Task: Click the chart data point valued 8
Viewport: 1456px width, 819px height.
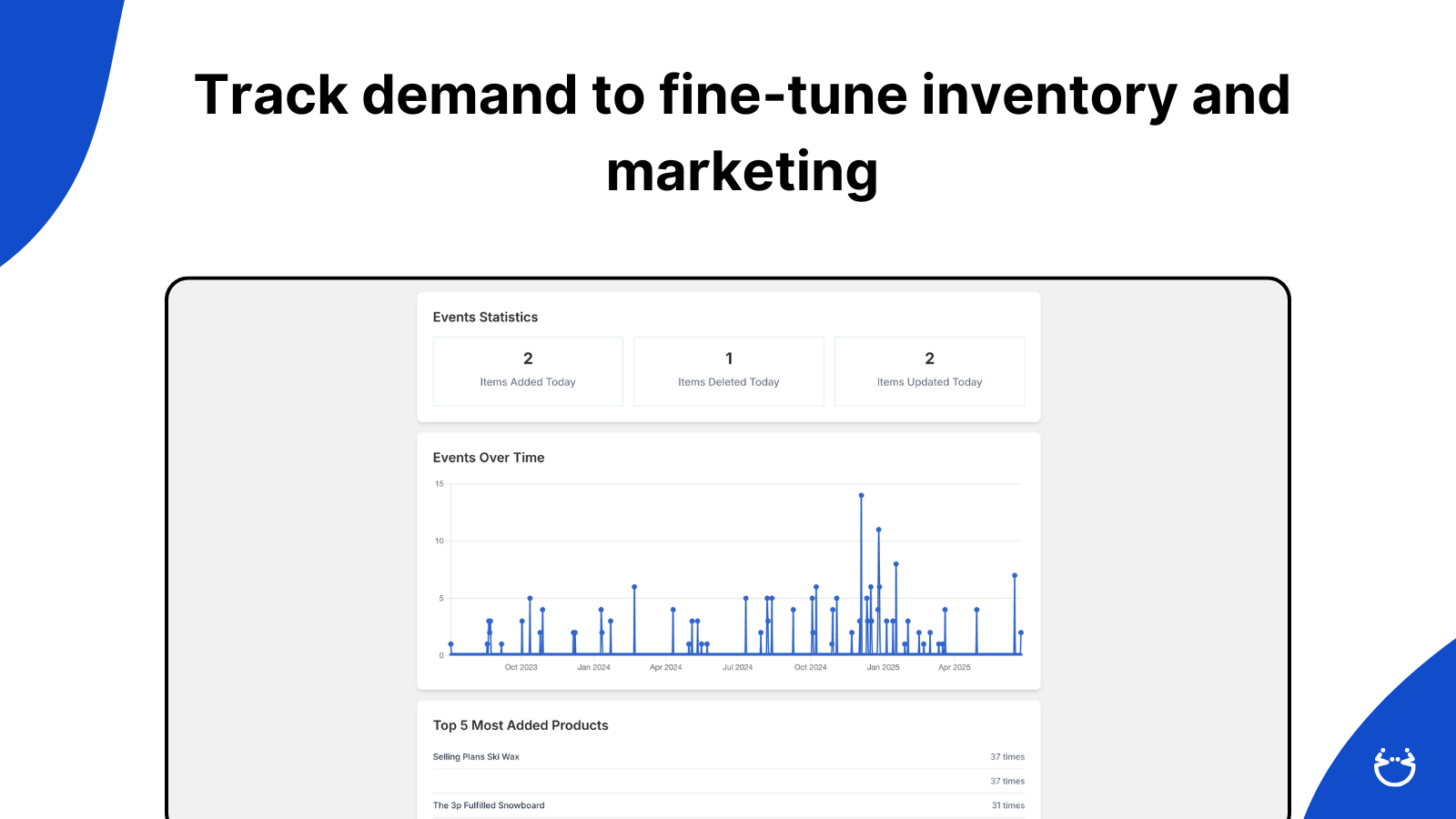Action: 896,564
